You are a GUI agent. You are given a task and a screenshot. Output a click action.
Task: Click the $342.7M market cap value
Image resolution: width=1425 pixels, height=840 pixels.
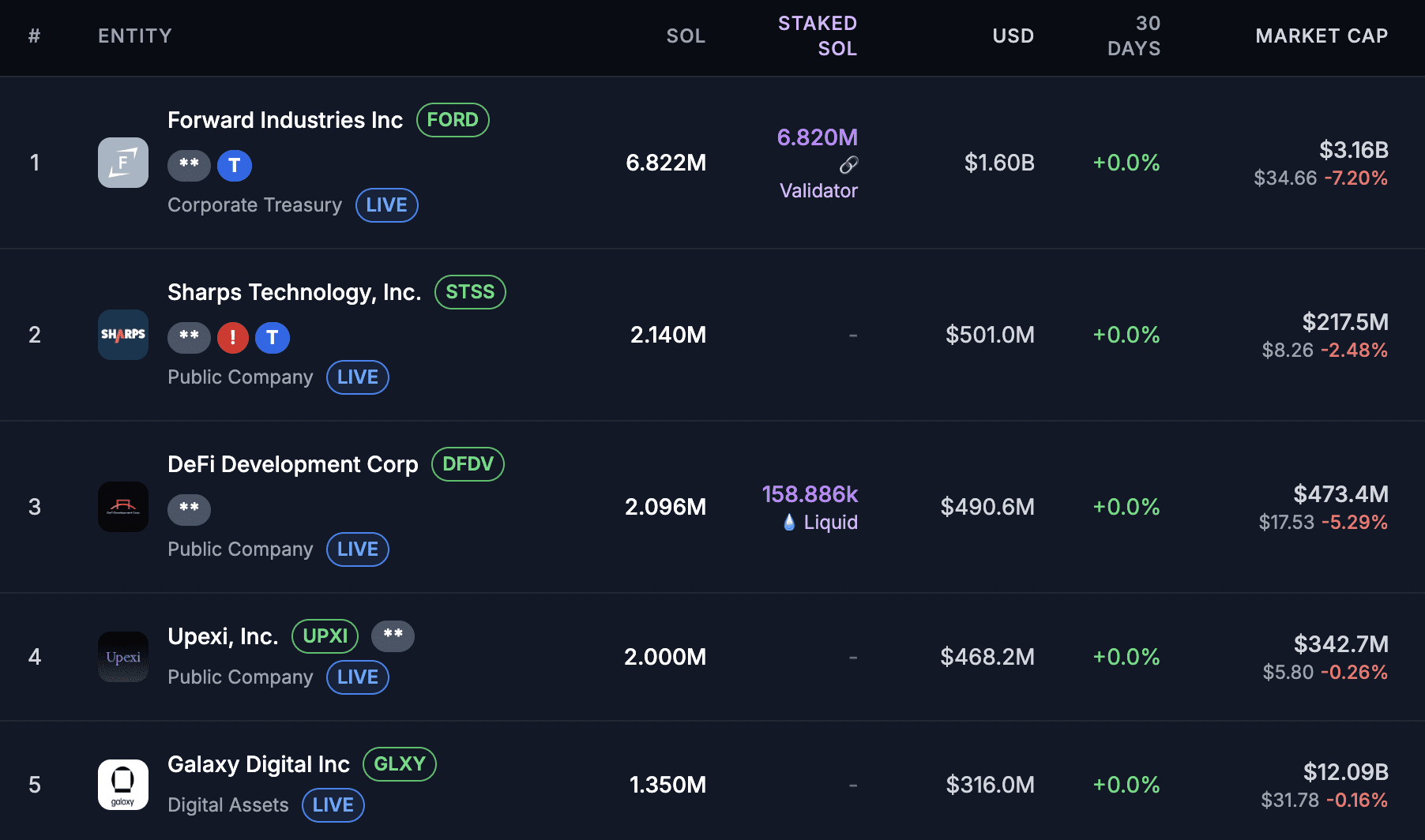click(x=1340, y=644)
